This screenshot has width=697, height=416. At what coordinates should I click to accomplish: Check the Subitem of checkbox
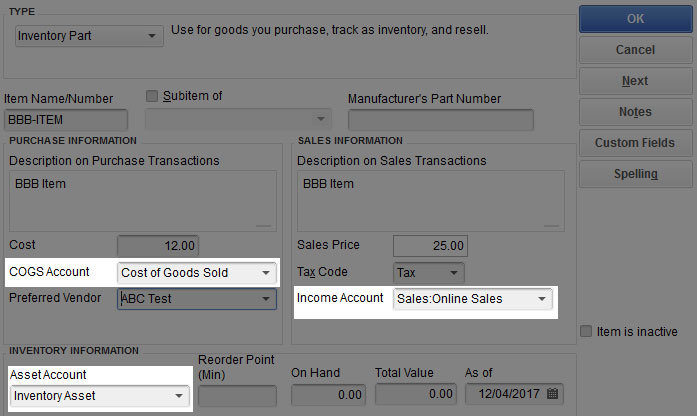tap(152, 96)
